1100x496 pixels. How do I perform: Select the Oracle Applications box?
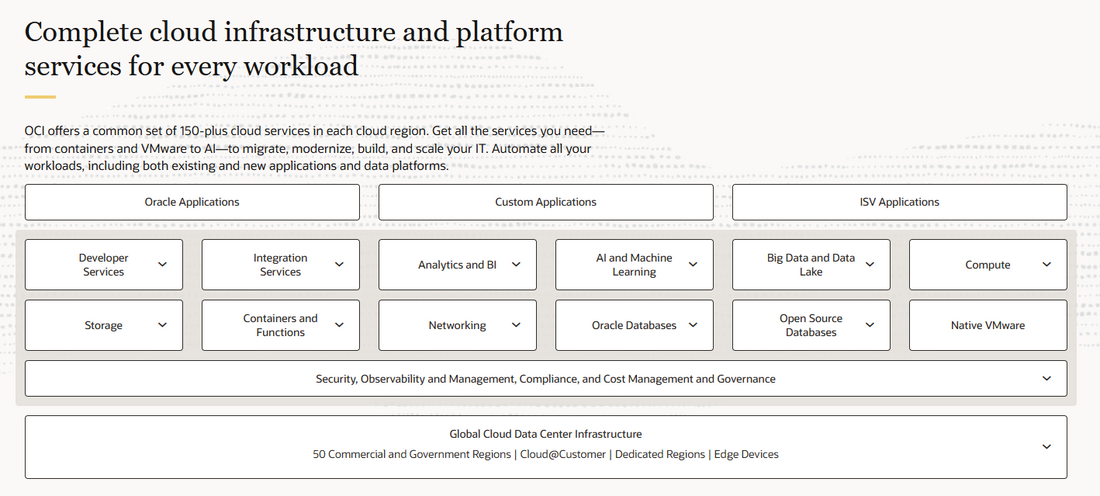192,202
